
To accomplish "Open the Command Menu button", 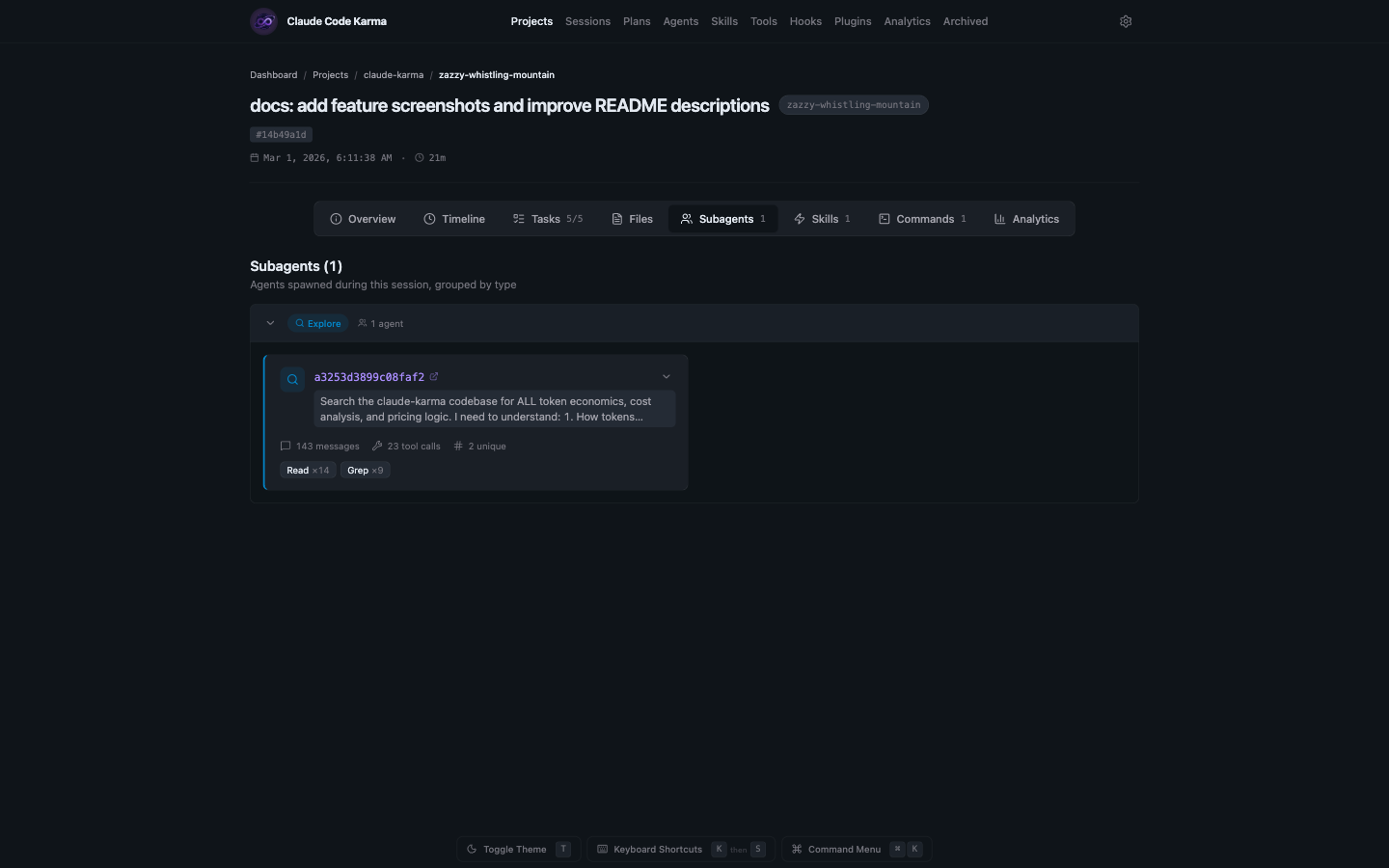I will coord(857,850).
